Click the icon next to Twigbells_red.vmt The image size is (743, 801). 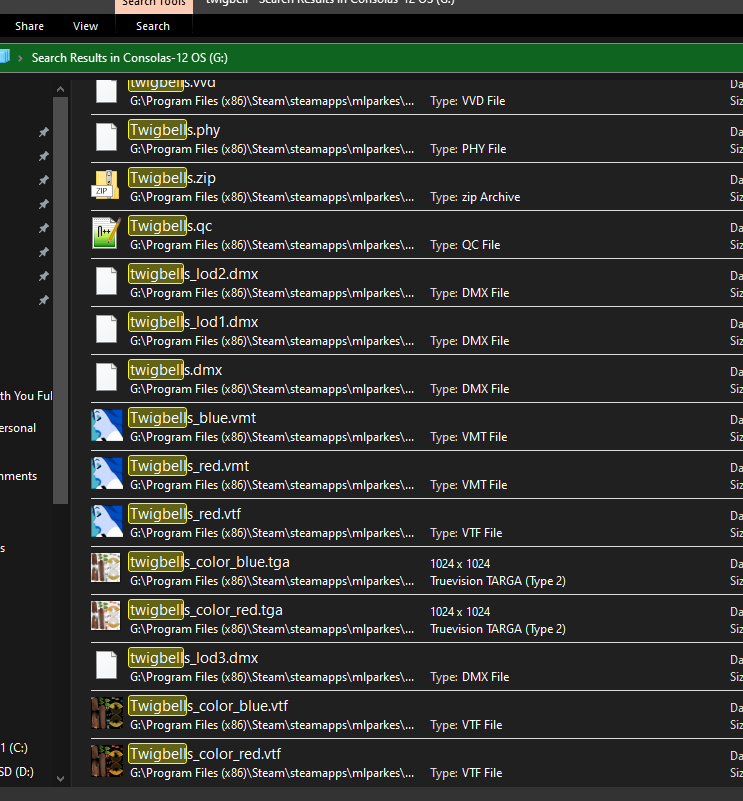(107, 473)
